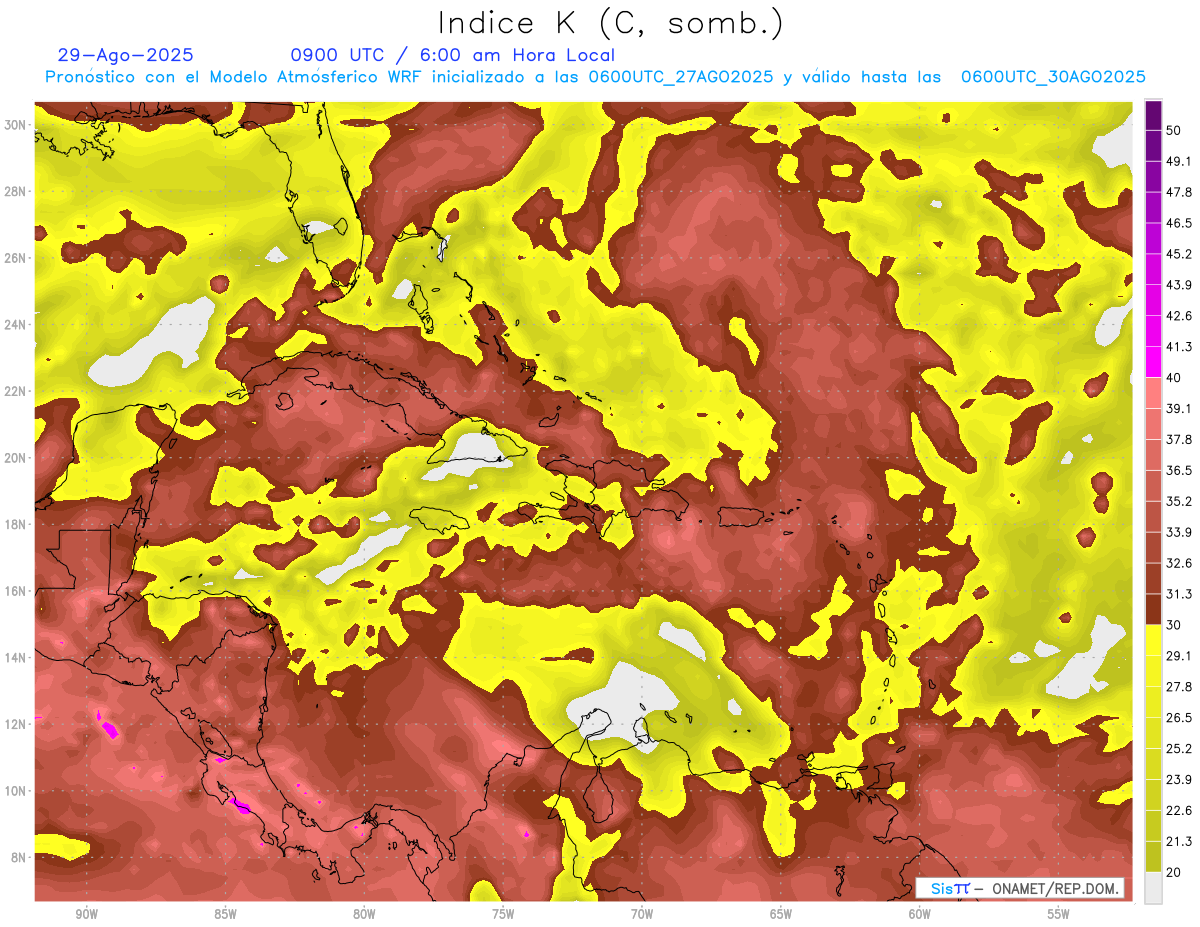Click the color scale value 33.9
The height and width of the screenshot is (927, 1200).
point(1179,532)
